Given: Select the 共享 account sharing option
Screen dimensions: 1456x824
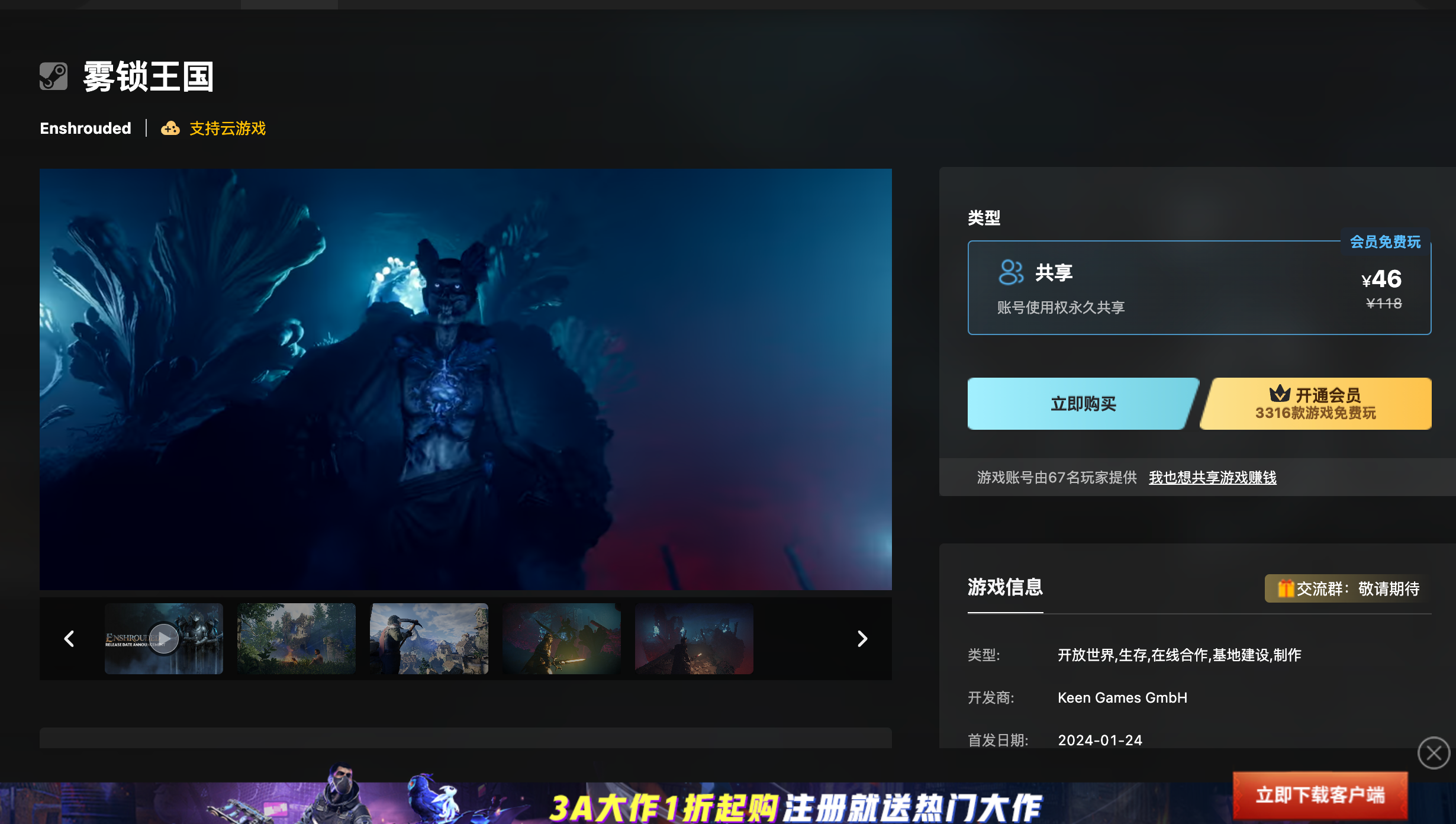Looking at the screenshot, I should click(1199, 288).
